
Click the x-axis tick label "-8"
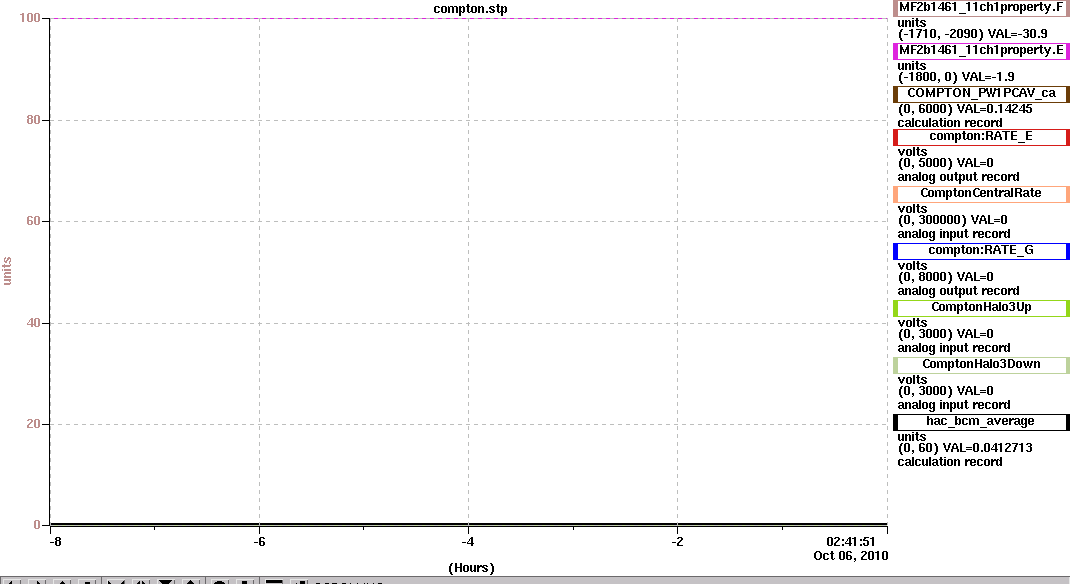pyautogui.click(x=55, y=542)
